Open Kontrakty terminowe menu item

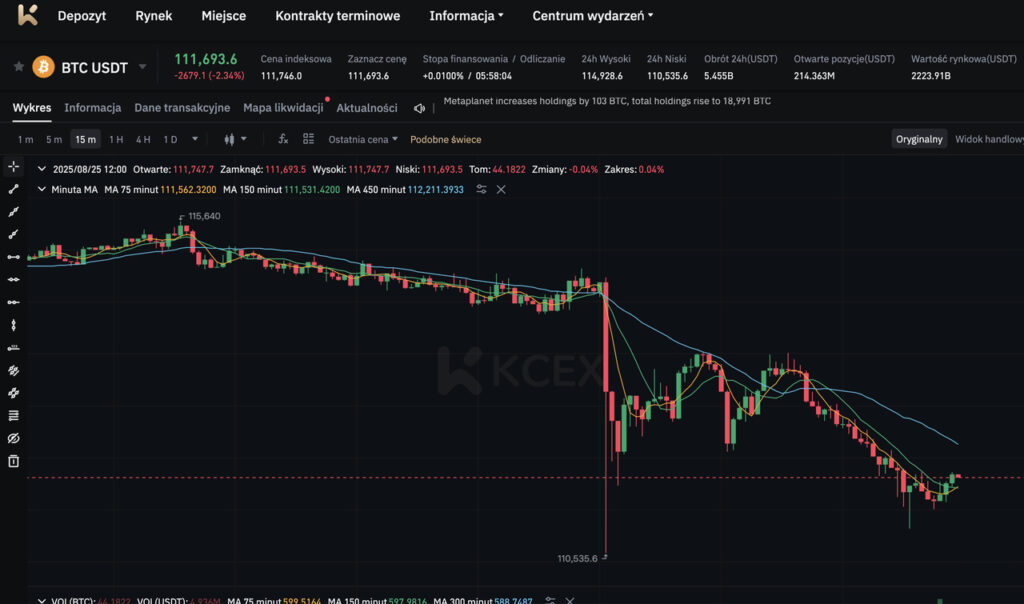pyautogui.click(x=338, y=16)
